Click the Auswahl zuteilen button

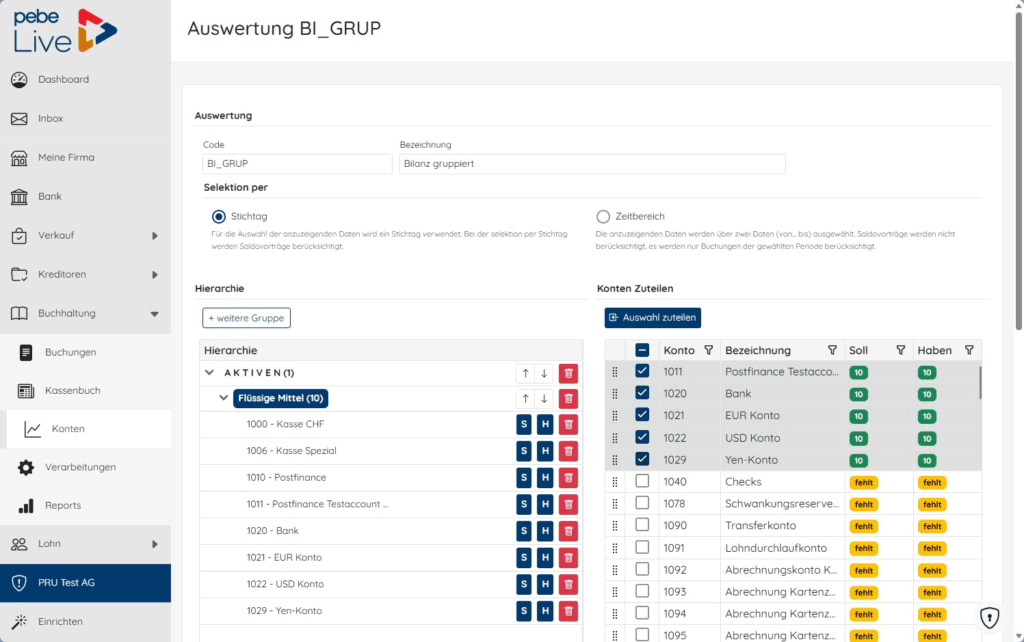pyautogui.click(x=652, y=317)
